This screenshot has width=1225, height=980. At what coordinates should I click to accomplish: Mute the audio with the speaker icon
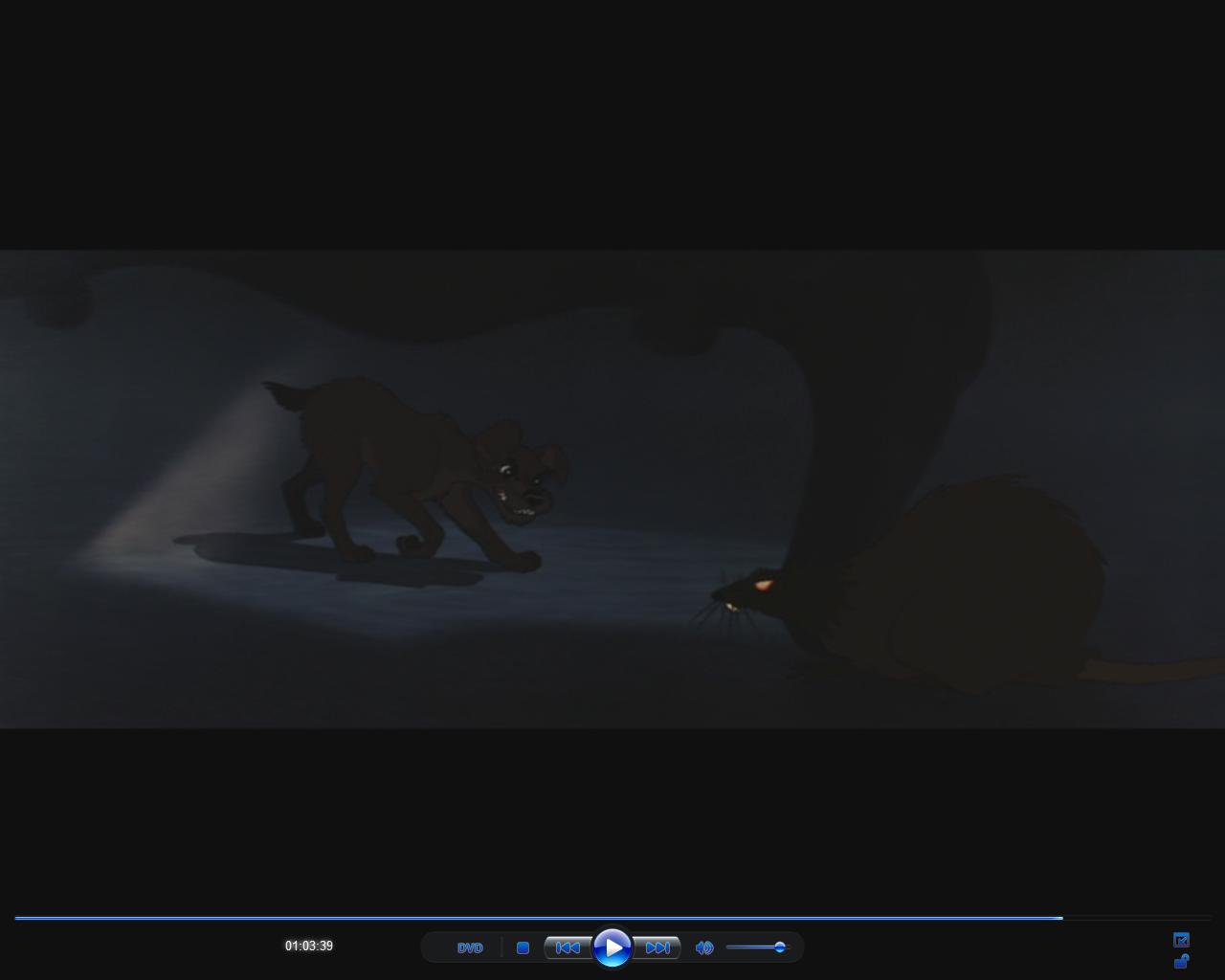pyautogui.click(x=704, y=947)
